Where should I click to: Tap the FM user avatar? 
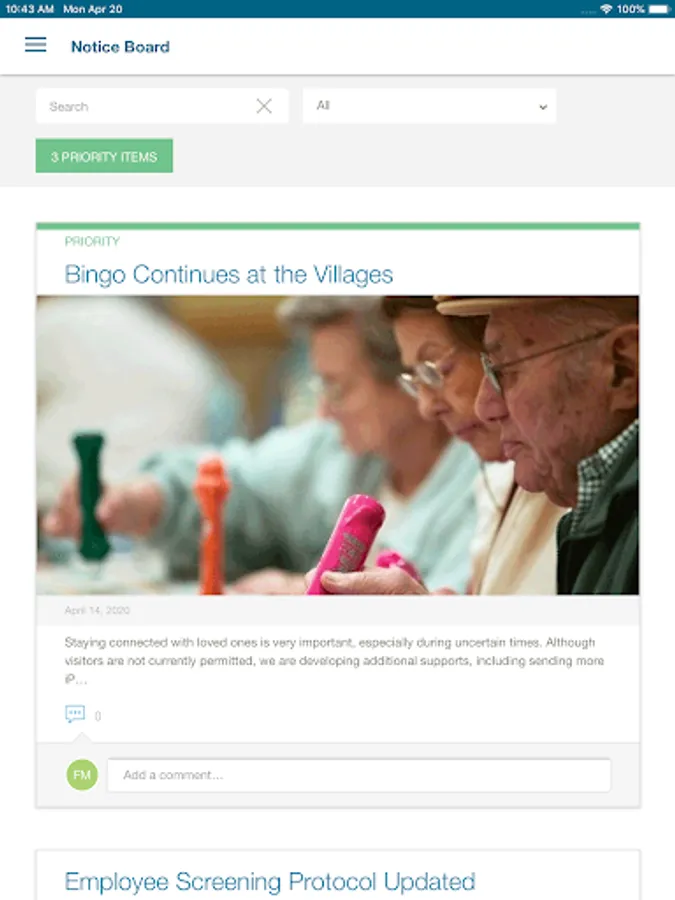click(x=82, y=775)
